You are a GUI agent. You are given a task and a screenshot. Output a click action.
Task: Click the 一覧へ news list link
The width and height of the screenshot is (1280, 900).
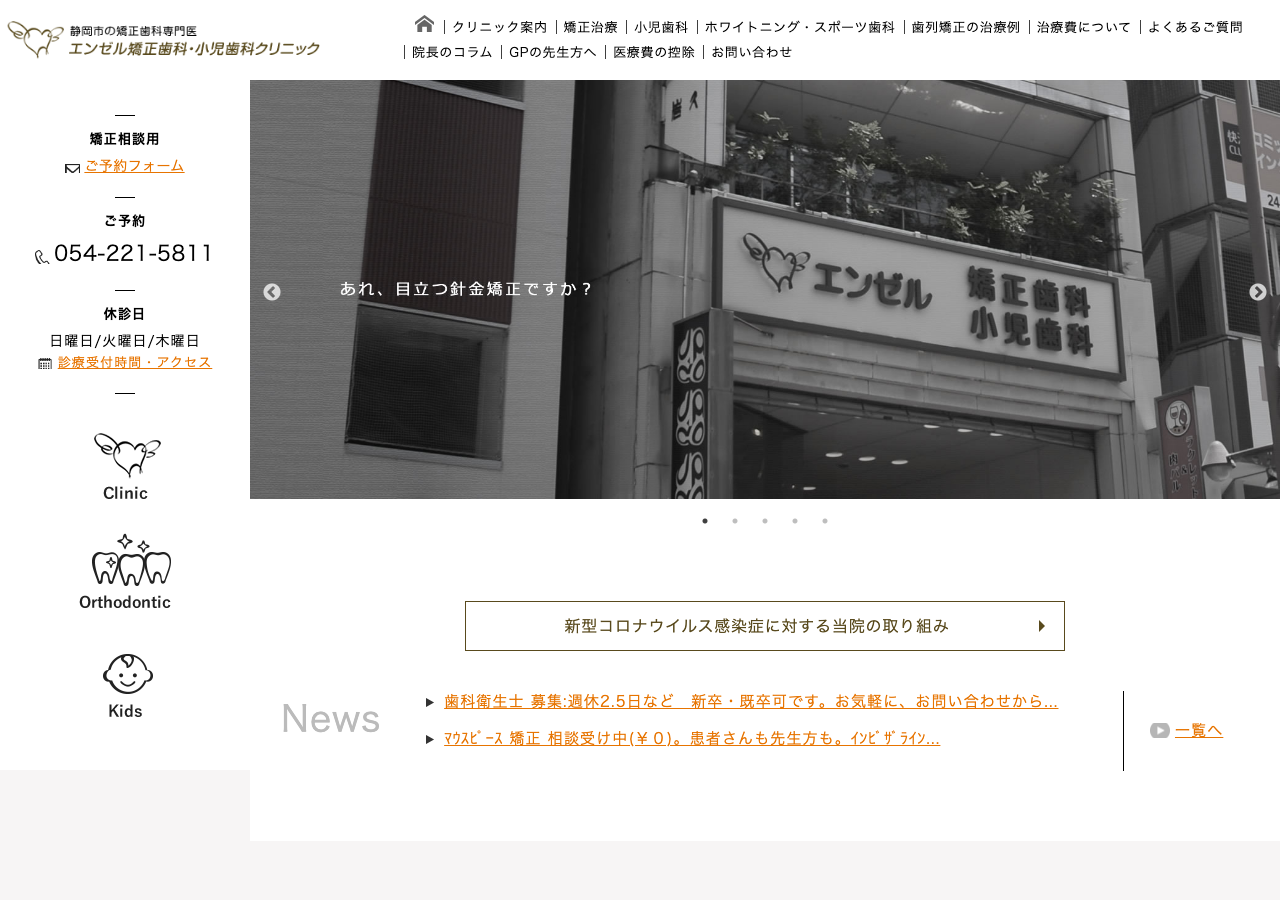1199,731
